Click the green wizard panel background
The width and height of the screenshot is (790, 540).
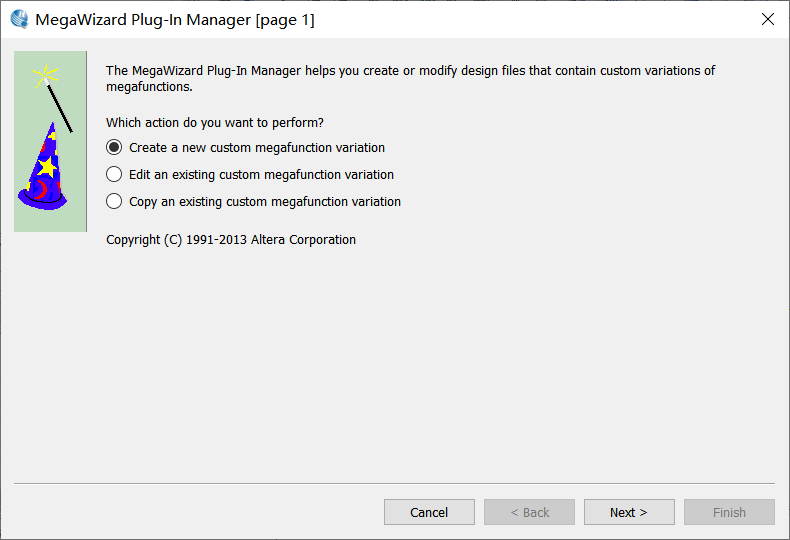[28, 215]
